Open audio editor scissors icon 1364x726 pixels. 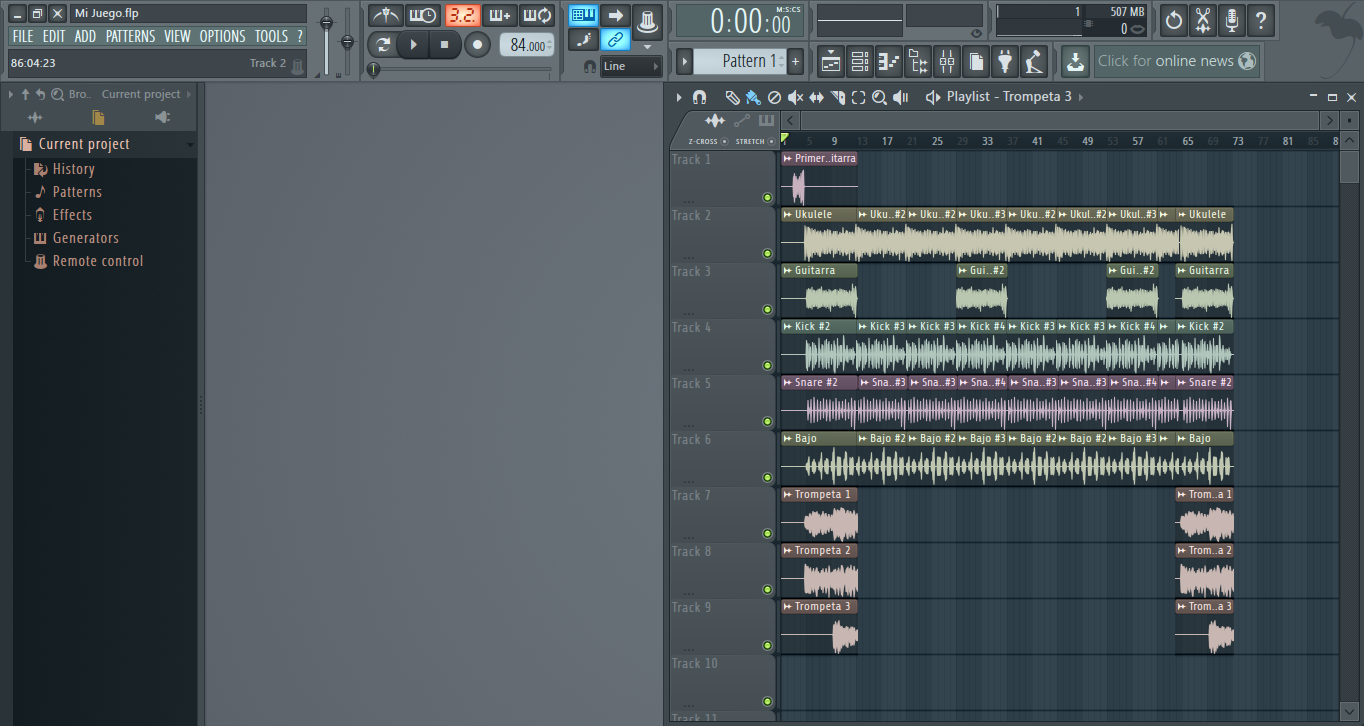[x=1203, y=19]
